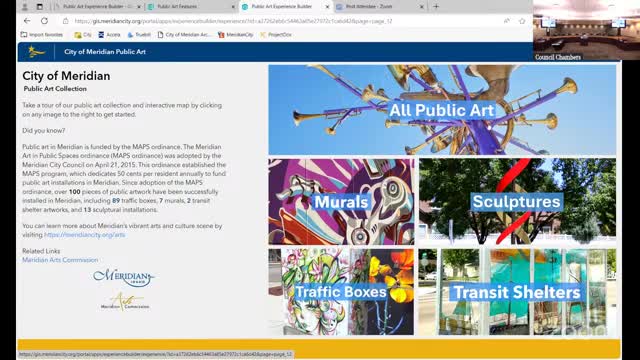Close the Zoom attendee tab
Screen dimensions: 640x360
click(x=422, y=7)
